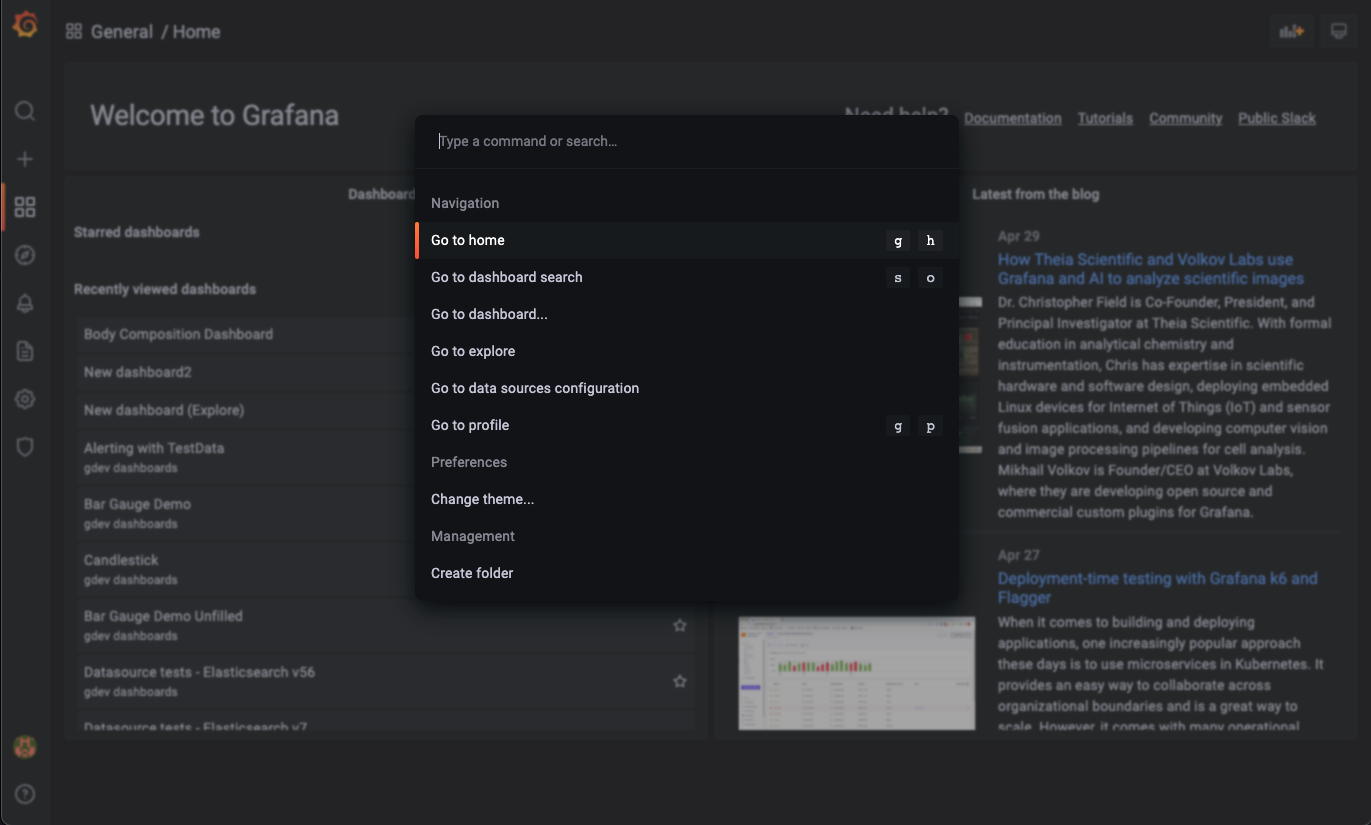This screenshot has height=825, width=1371.
Task: Open the Explore compass icon
Action: [x=25, y=255]
